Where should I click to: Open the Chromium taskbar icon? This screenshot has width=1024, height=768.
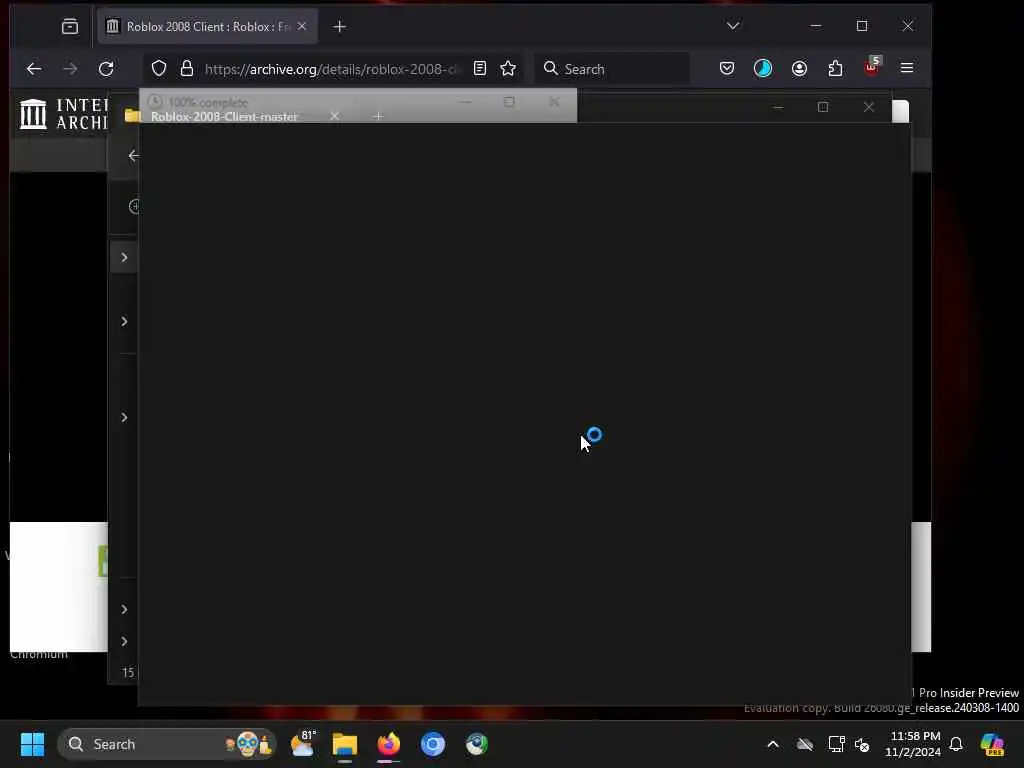(x=433, y=744)
